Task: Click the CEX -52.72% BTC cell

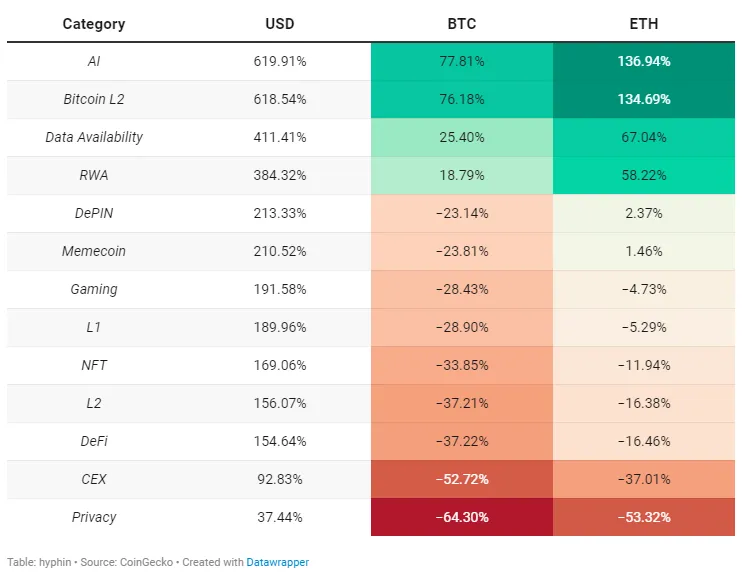Action: pos(462,479)
